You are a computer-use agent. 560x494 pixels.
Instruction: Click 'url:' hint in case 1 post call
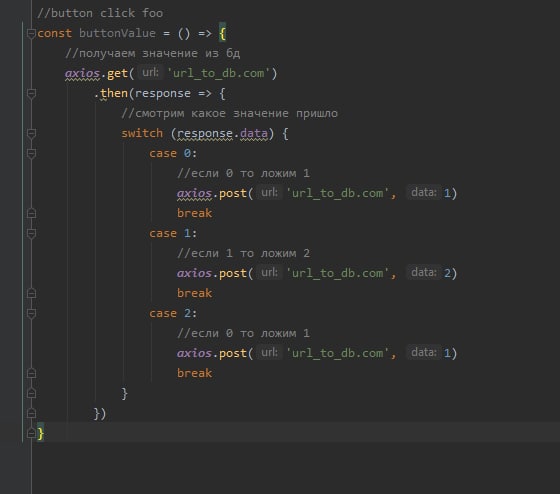(x=269, y=273)
